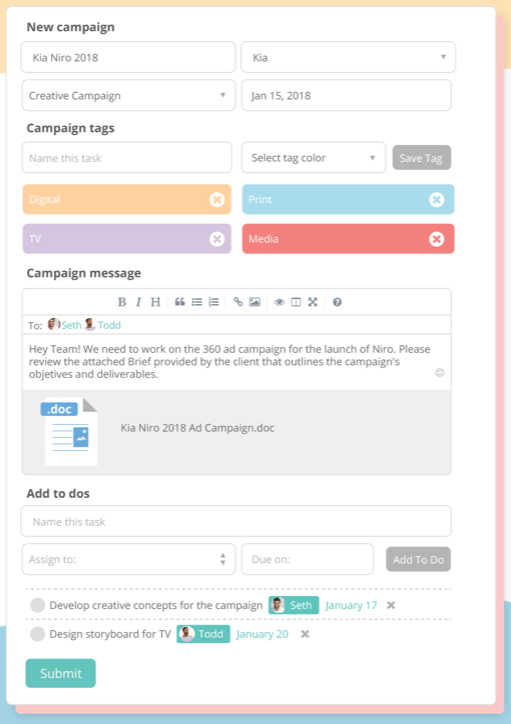
Task: Open the Kia client dropdown
Action: 349,57
